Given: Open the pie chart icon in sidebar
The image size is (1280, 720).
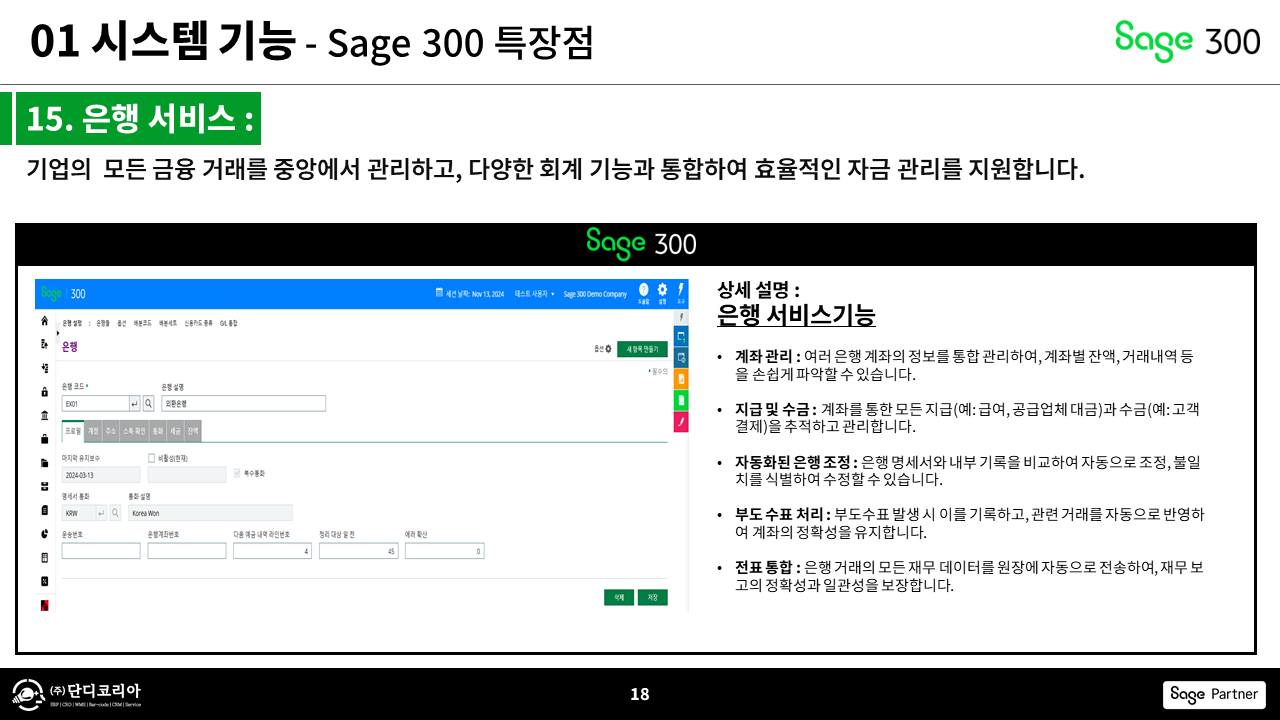Looking at the screenshot, I should tap(44, 534).
